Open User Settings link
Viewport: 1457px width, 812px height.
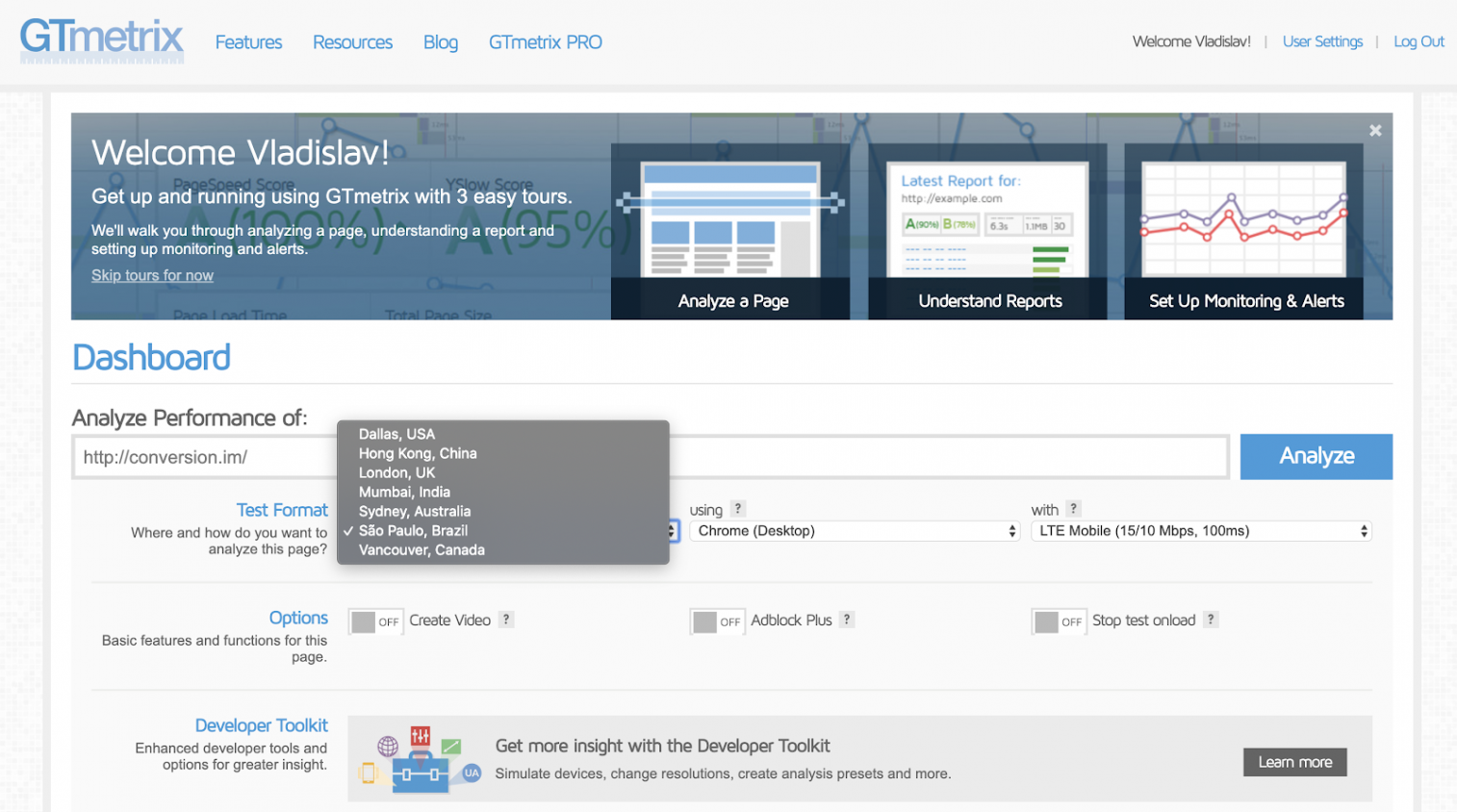tap(1322, 41)
